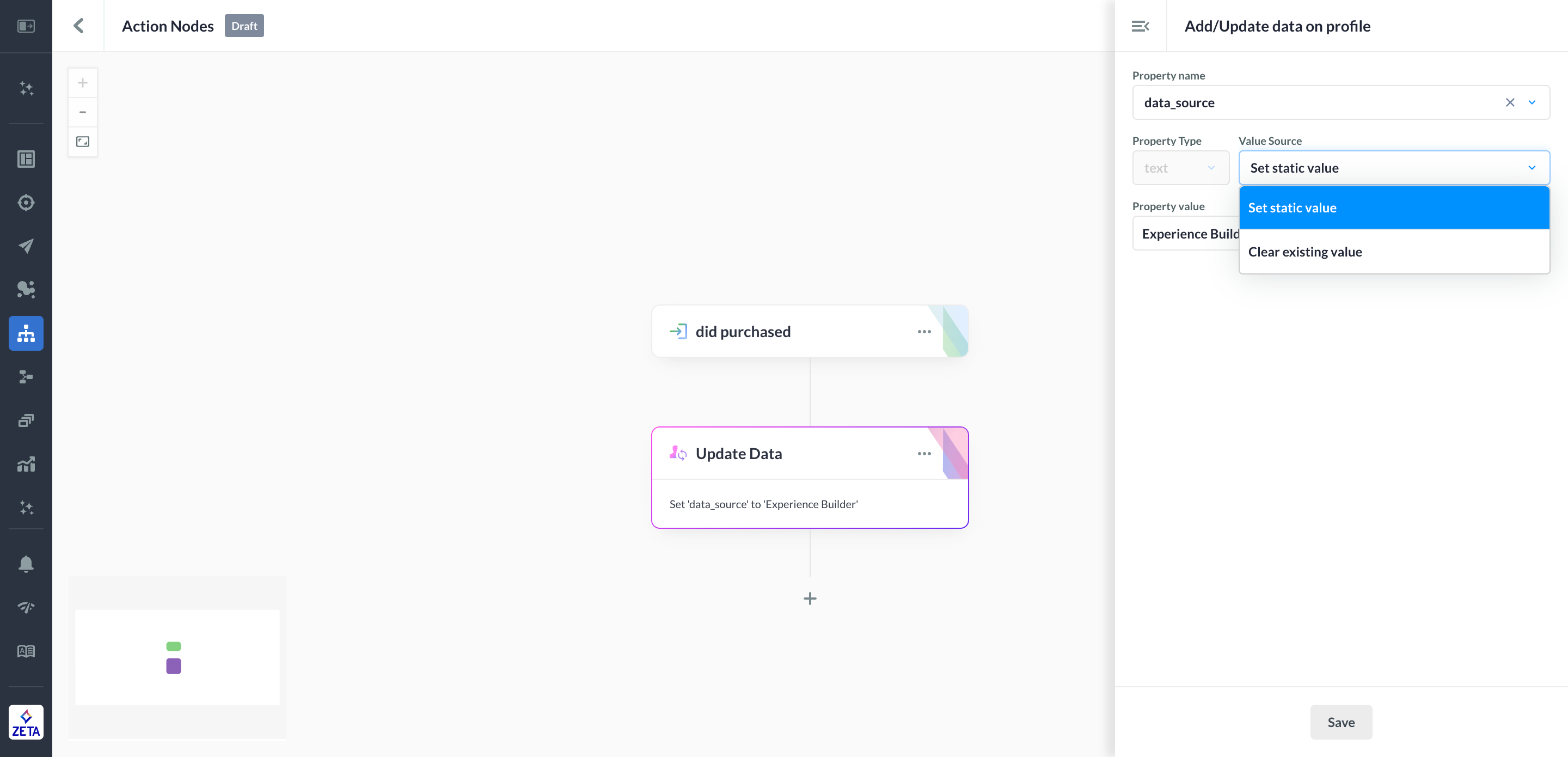Image resolution: width=1568 pixels, height=757 pixels.
Task: Zoom out of the canvas
Action: click(x=83, y=112)
